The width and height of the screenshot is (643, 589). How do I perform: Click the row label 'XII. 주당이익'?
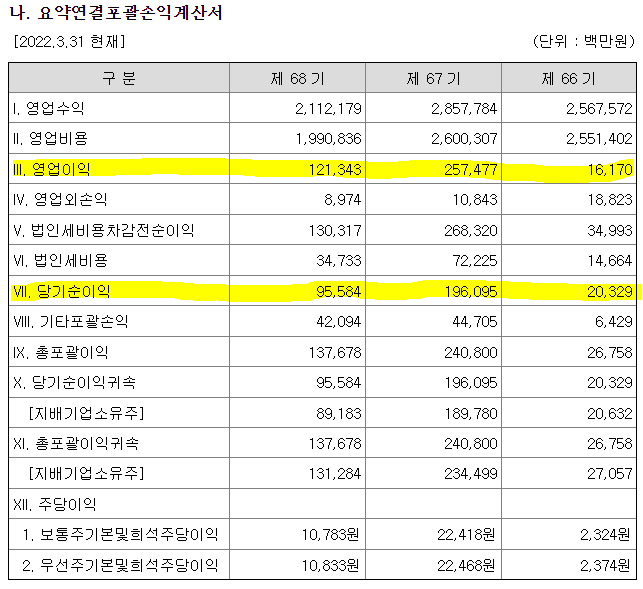(x=55, y=504)
